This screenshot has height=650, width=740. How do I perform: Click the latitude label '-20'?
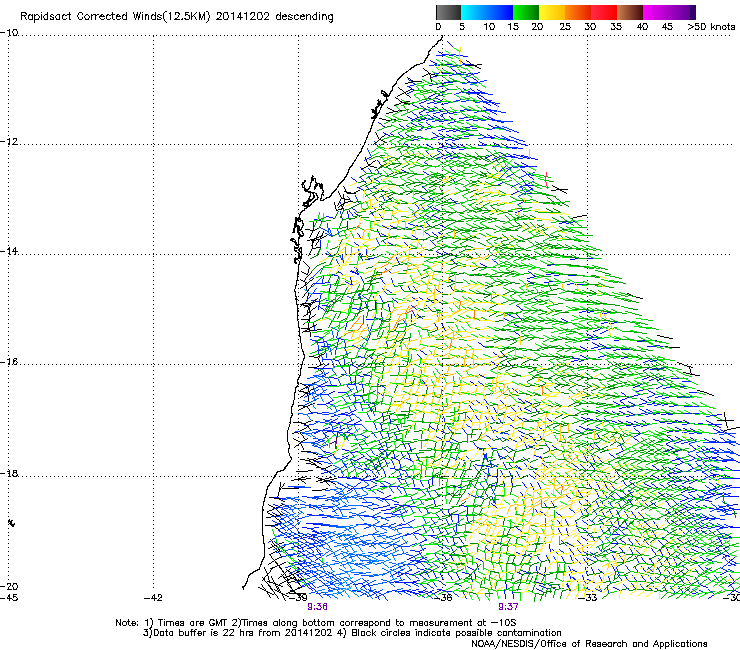point(9,586)
